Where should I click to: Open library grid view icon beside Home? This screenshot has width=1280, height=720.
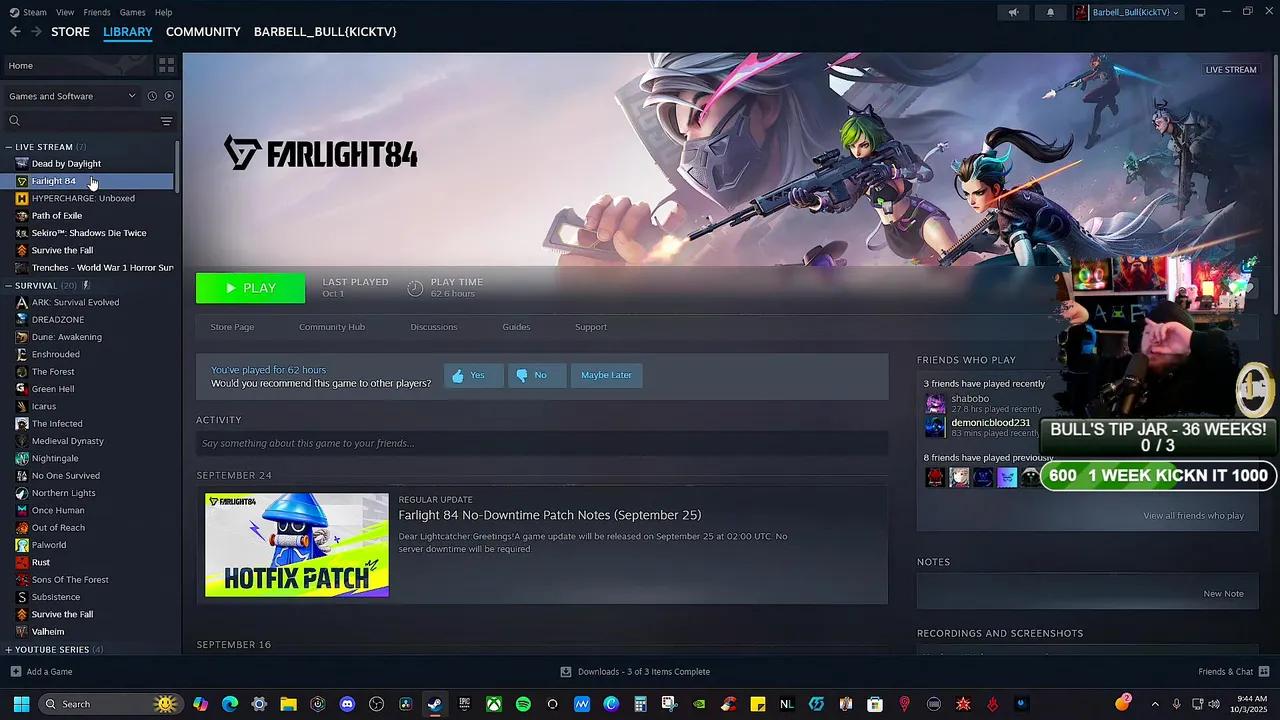[x=166, y=65]
